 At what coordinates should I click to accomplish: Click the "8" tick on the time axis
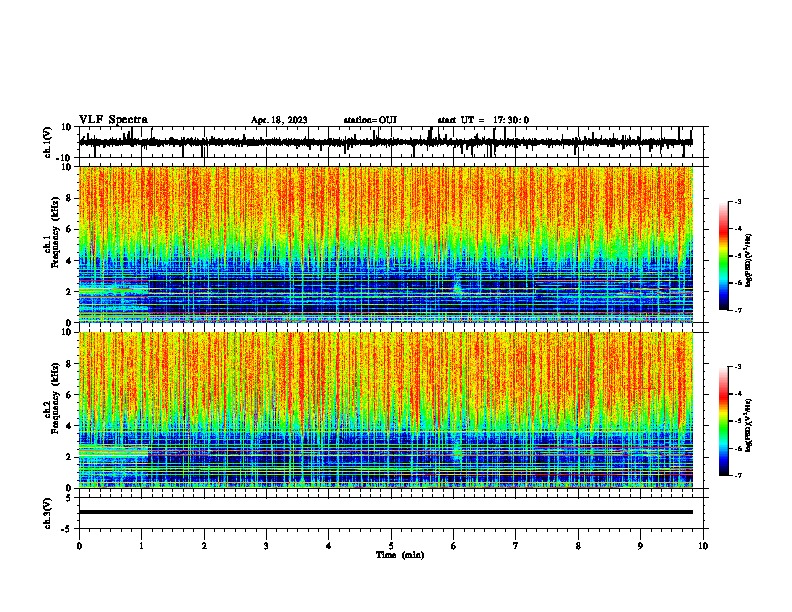click(578, 546)
